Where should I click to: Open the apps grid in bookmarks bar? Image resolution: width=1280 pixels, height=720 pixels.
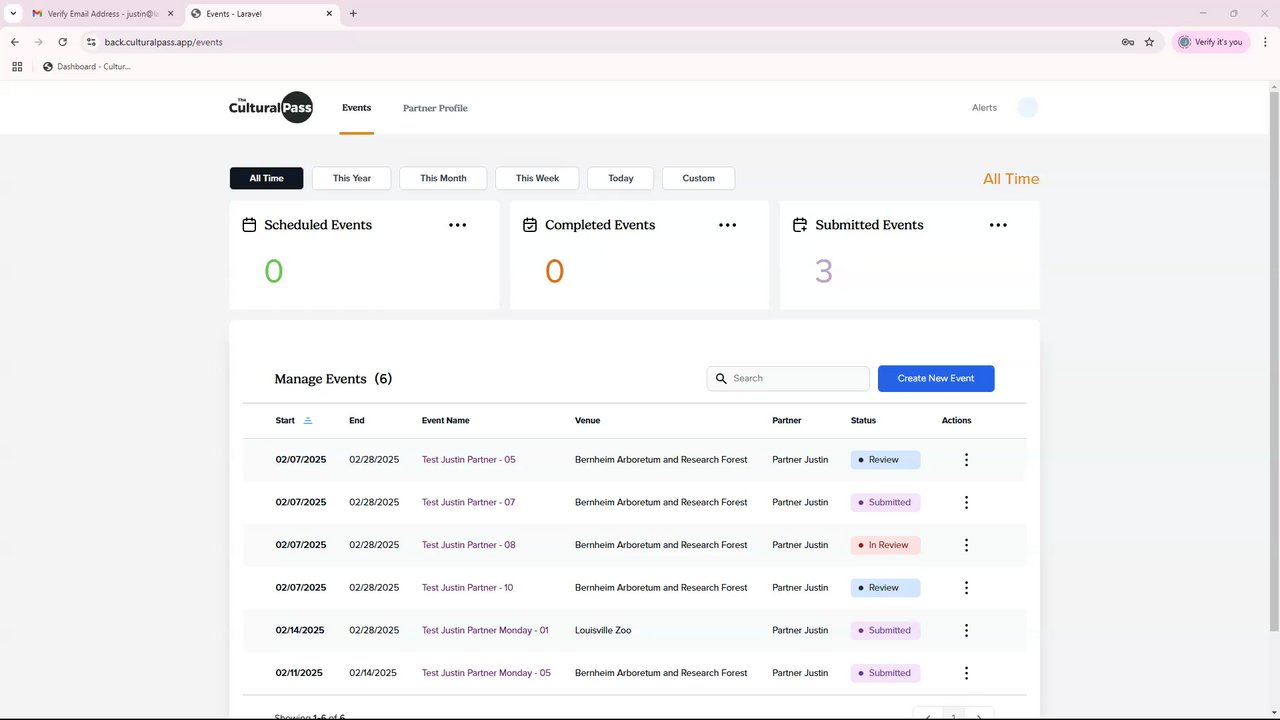(17, 67)
